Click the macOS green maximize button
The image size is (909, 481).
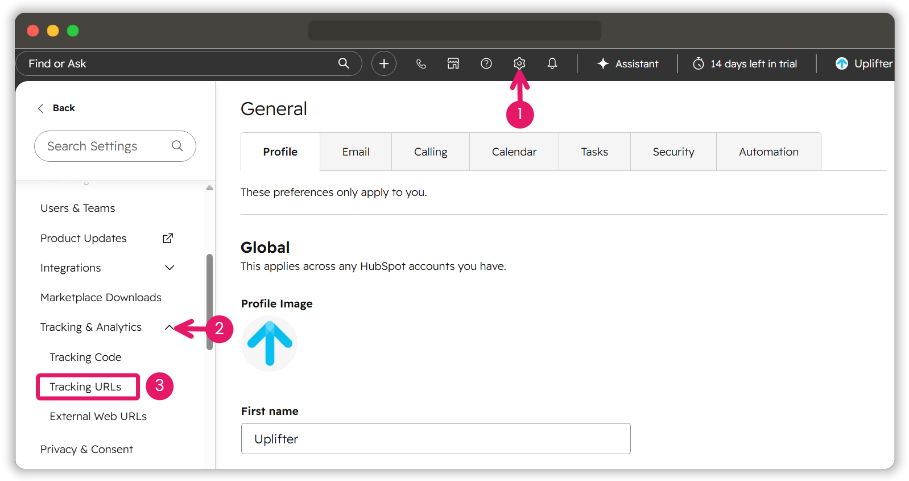pos(72,31)
